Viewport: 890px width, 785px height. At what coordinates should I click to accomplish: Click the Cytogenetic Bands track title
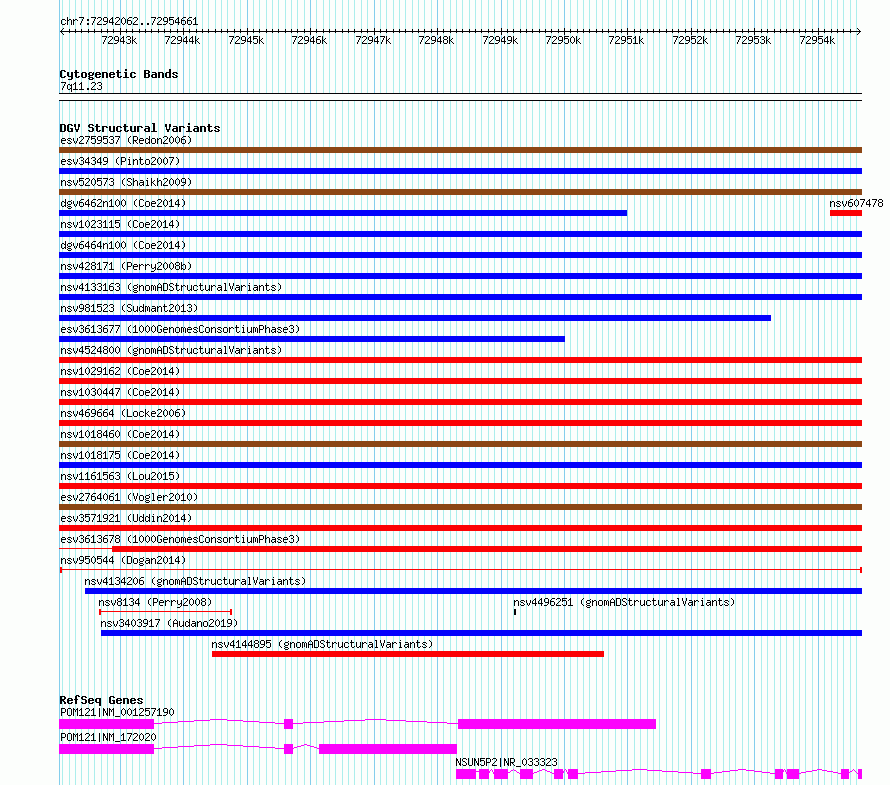(119, 74)
